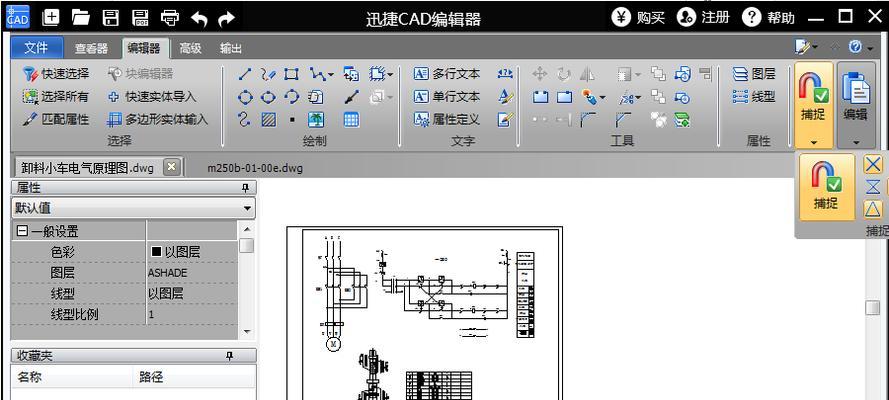Select the 卸料小车电气原理图.dwg document tab
Screen dimensions: 889x400
pyautogui.click(x=88, y=168)
